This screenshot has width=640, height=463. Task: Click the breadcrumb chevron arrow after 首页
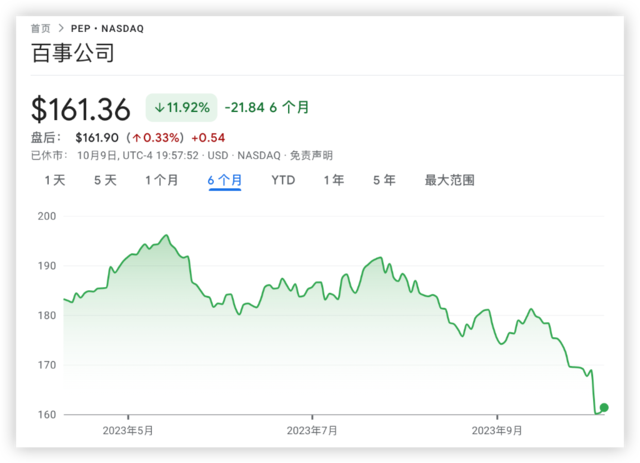click(61, 28)
